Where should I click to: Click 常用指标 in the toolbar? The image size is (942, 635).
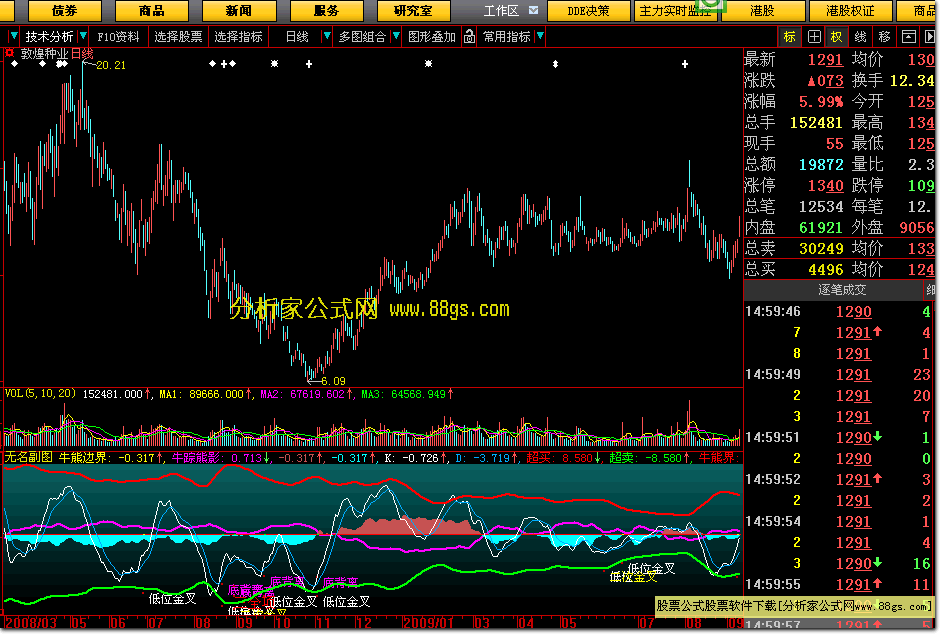pyautogui.click(x=506, y=37)
